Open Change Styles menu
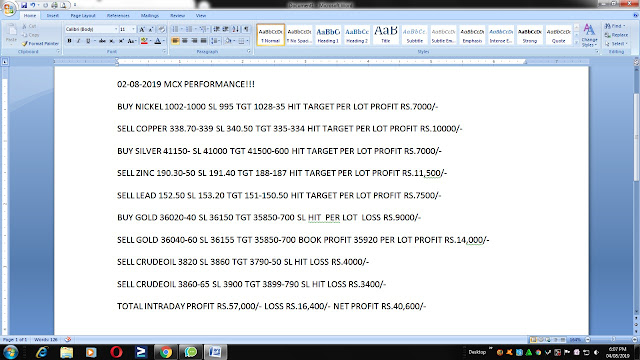 (589, 35)
